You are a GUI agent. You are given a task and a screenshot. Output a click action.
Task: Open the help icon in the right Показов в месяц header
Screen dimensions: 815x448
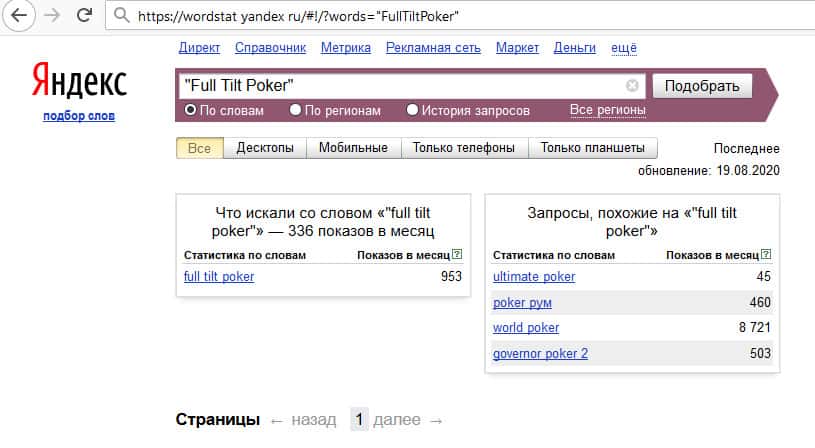point(766,254)
